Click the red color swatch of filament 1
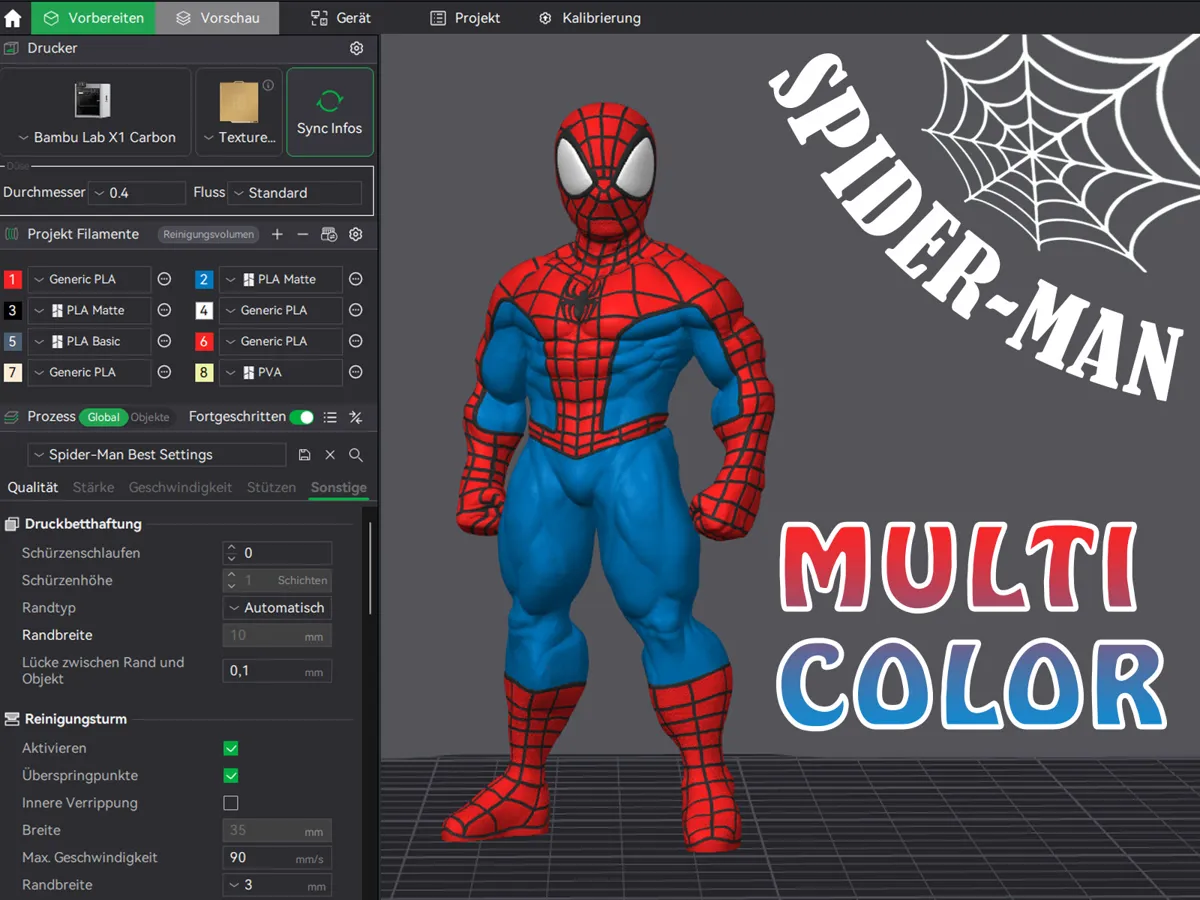Screen dimensions: 1200x900 (12, 279)
